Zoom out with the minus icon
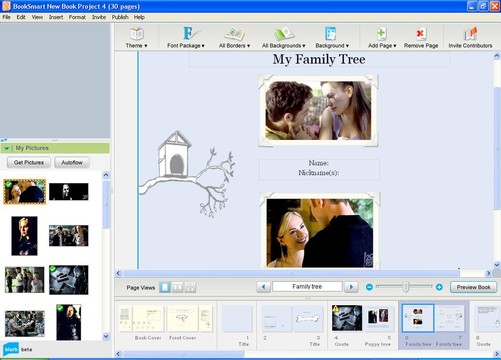 pyautogui.click(x=369, y=287)
